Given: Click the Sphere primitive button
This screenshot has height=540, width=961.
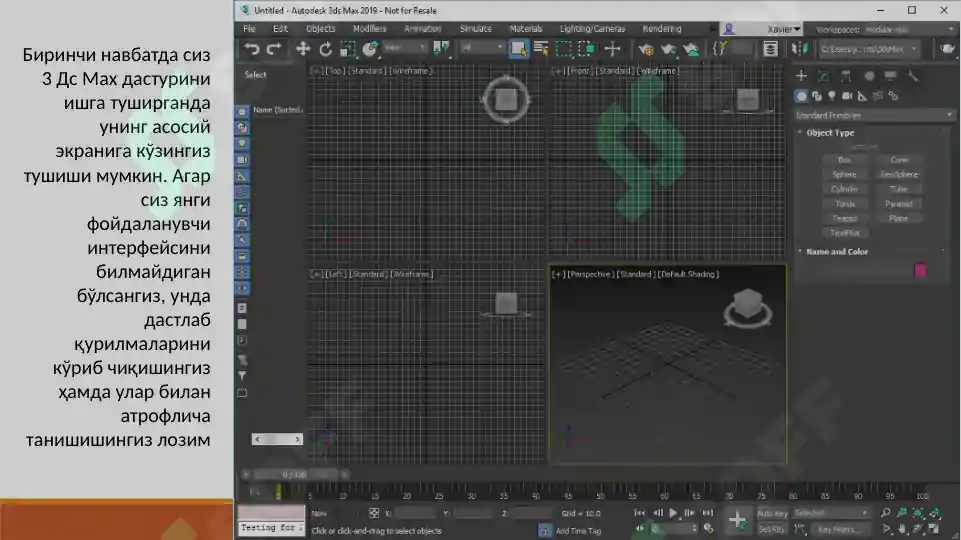Looking at the screenshot, I should (x=844, y=175).
